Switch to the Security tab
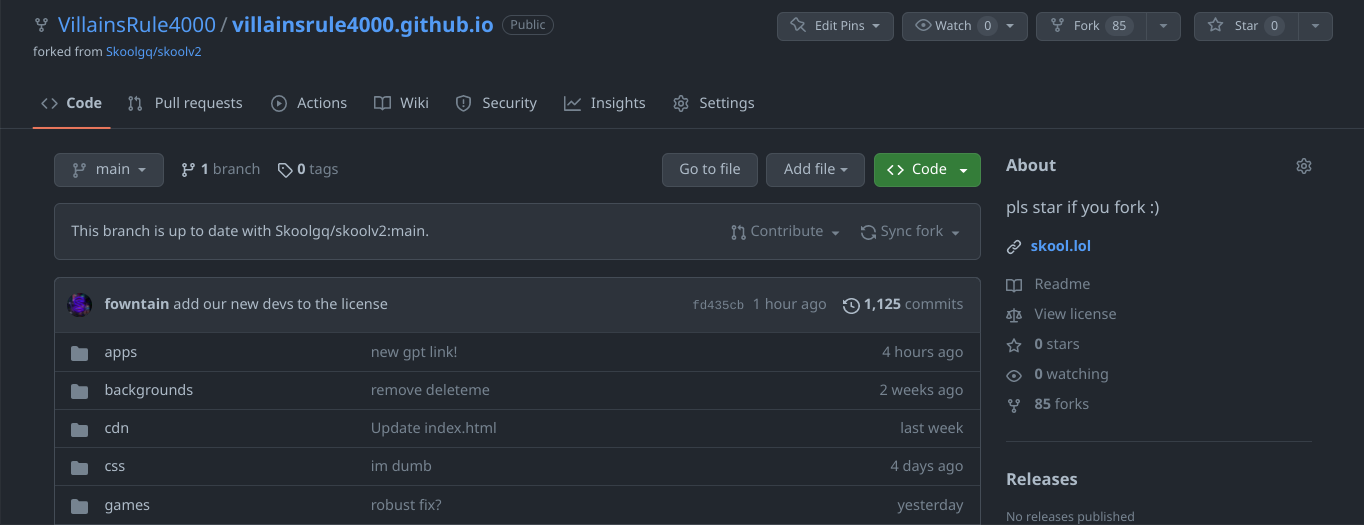Image resolution: width=1364 pixels, height=525 pixels. [x=496, y=103]
